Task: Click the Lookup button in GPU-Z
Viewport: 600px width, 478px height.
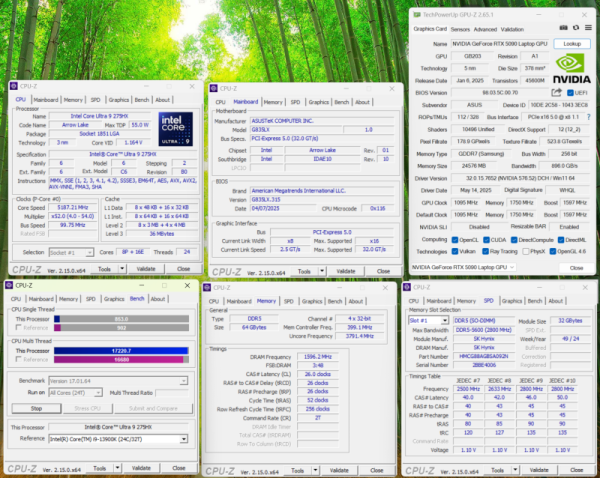Action: pyautogui.click(x=572, y=44)
